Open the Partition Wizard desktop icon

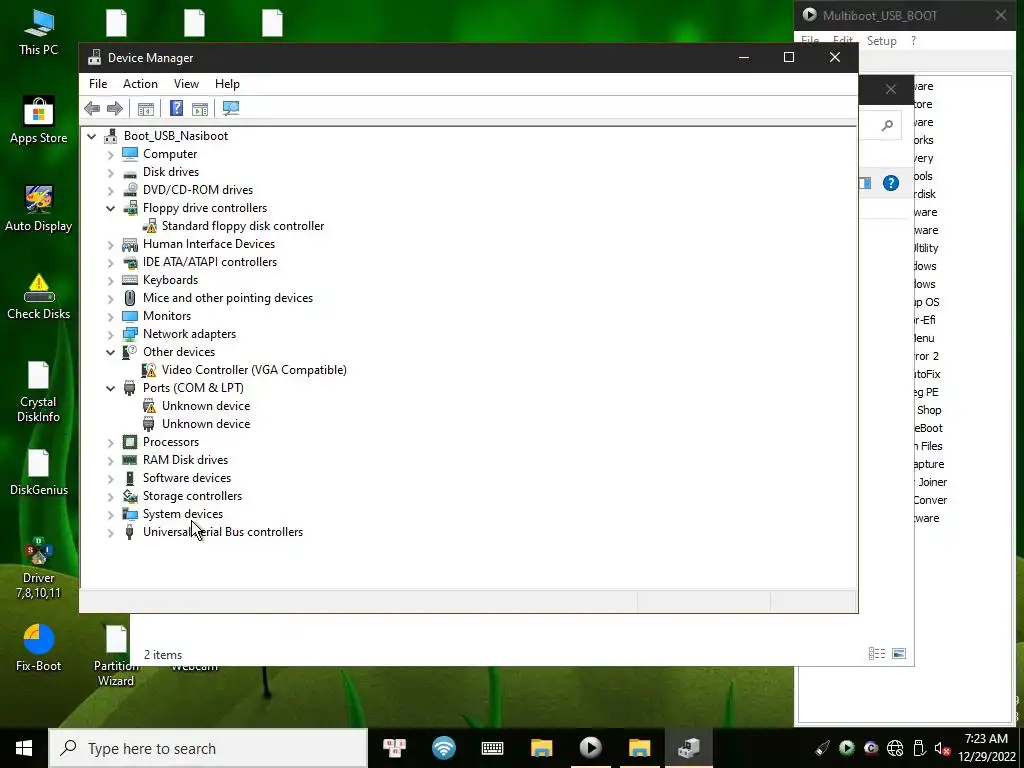116,656
